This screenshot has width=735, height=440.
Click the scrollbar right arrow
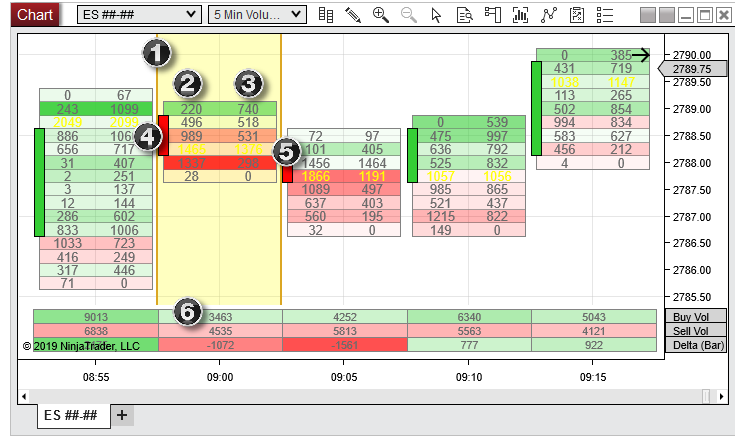click(x=721, y=396)
